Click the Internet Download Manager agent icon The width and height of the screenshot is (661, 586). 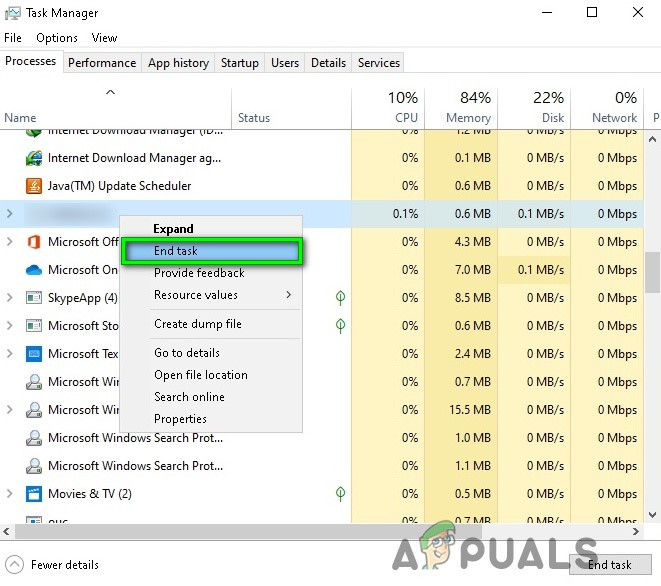point(33,158)
